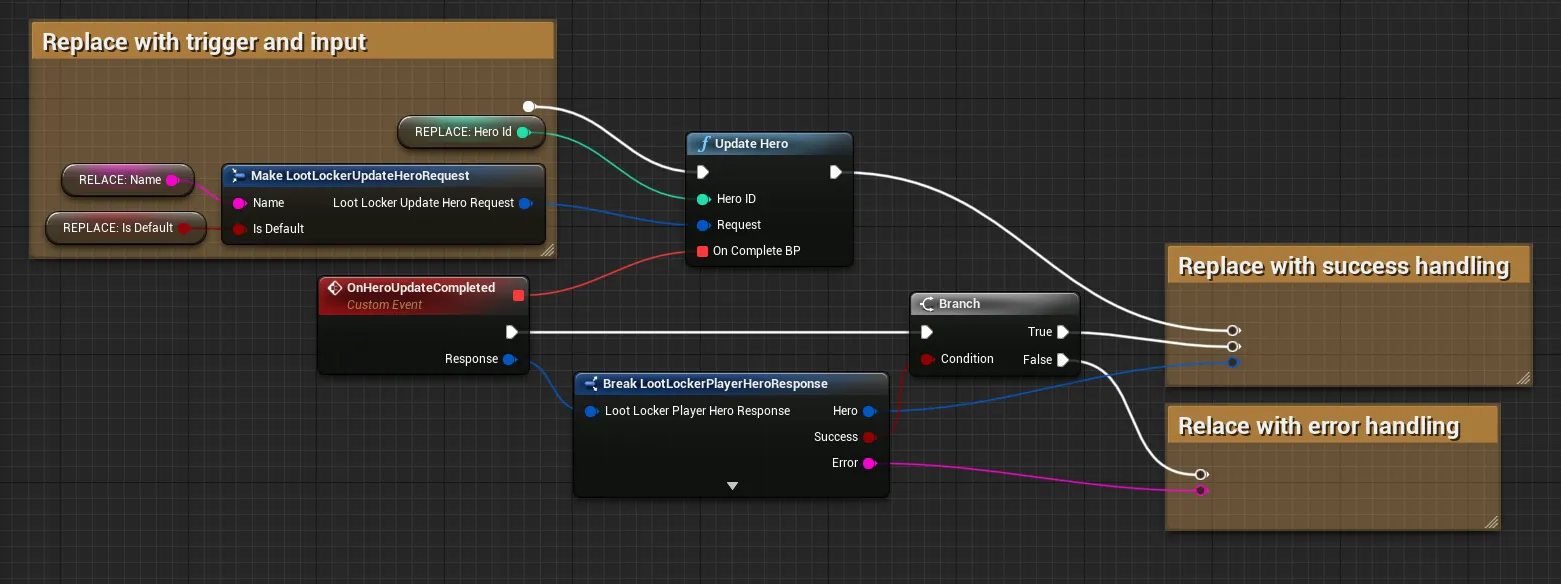Click execution reroute pin in error handling box
This screenshot has width=1561, height=584.
pos(1201,474)
